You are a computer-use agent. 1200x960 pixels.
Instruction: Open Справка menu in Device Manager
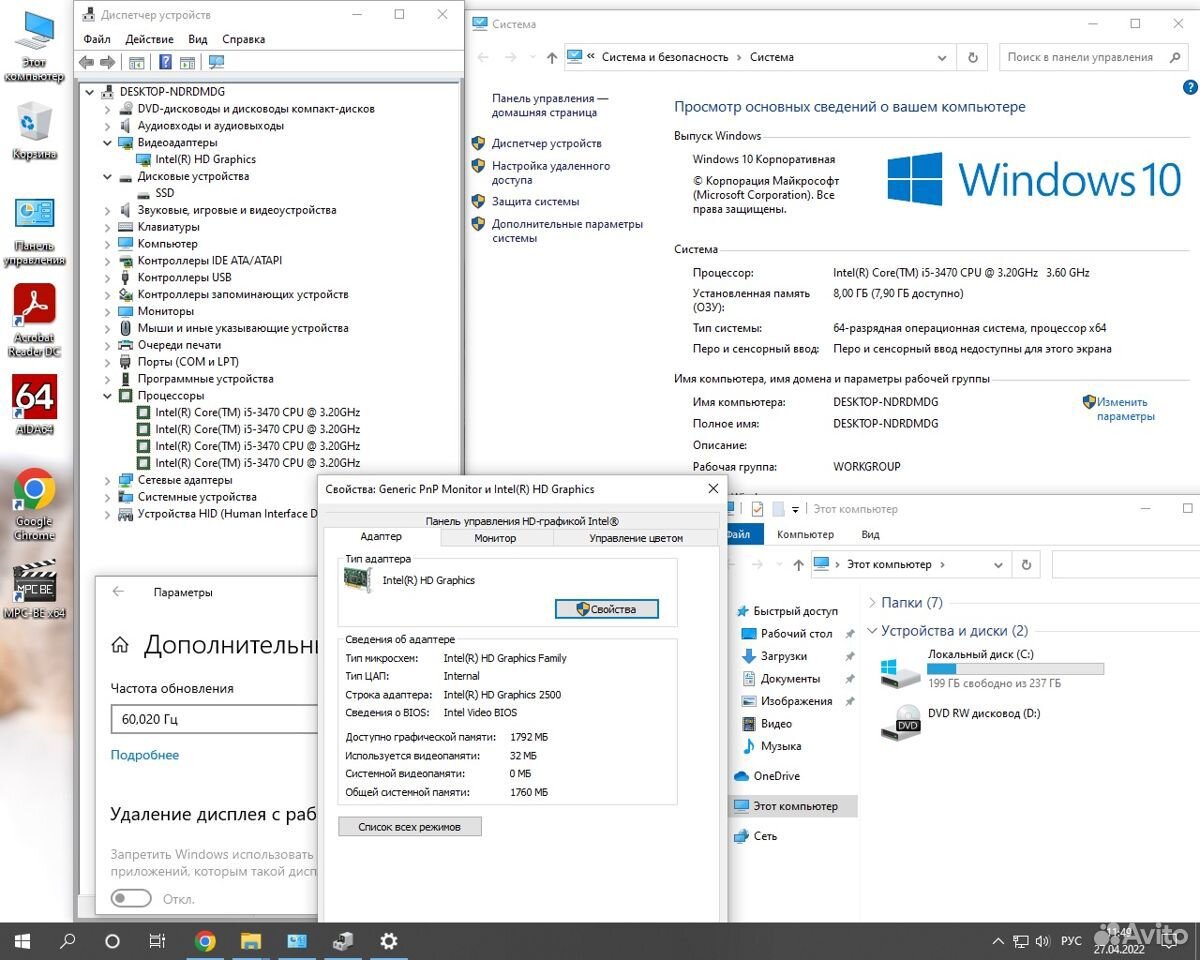[244, 39]
